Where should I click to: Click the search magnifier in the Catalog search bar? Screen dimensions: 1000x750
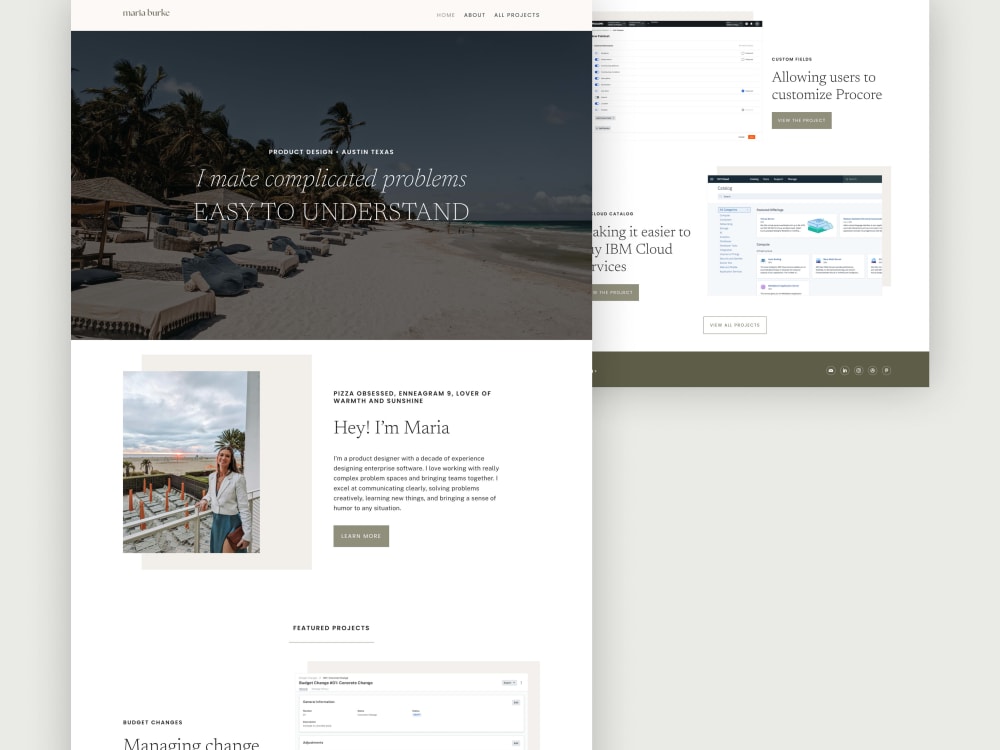pyautogui.click(x=720, y=196)
